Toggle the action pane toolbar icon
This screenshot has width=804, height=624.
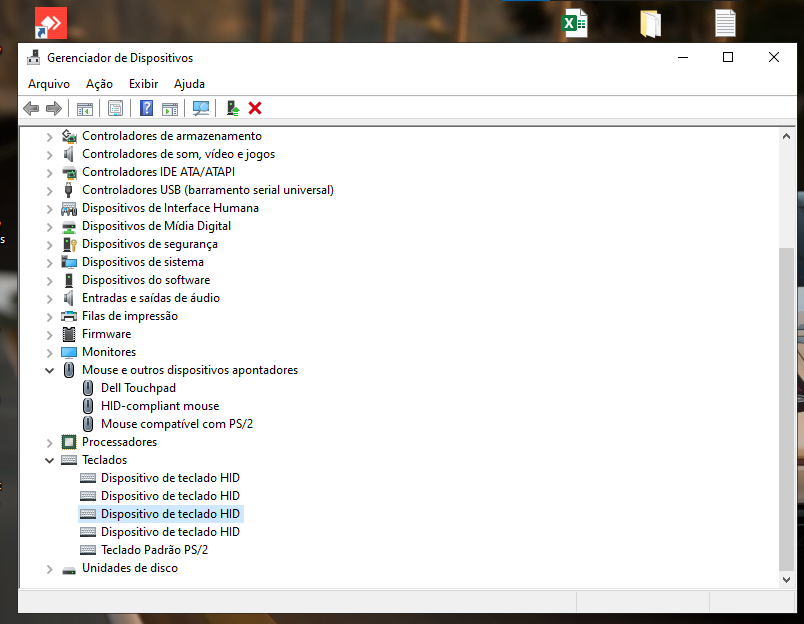(x=170, y=108)
